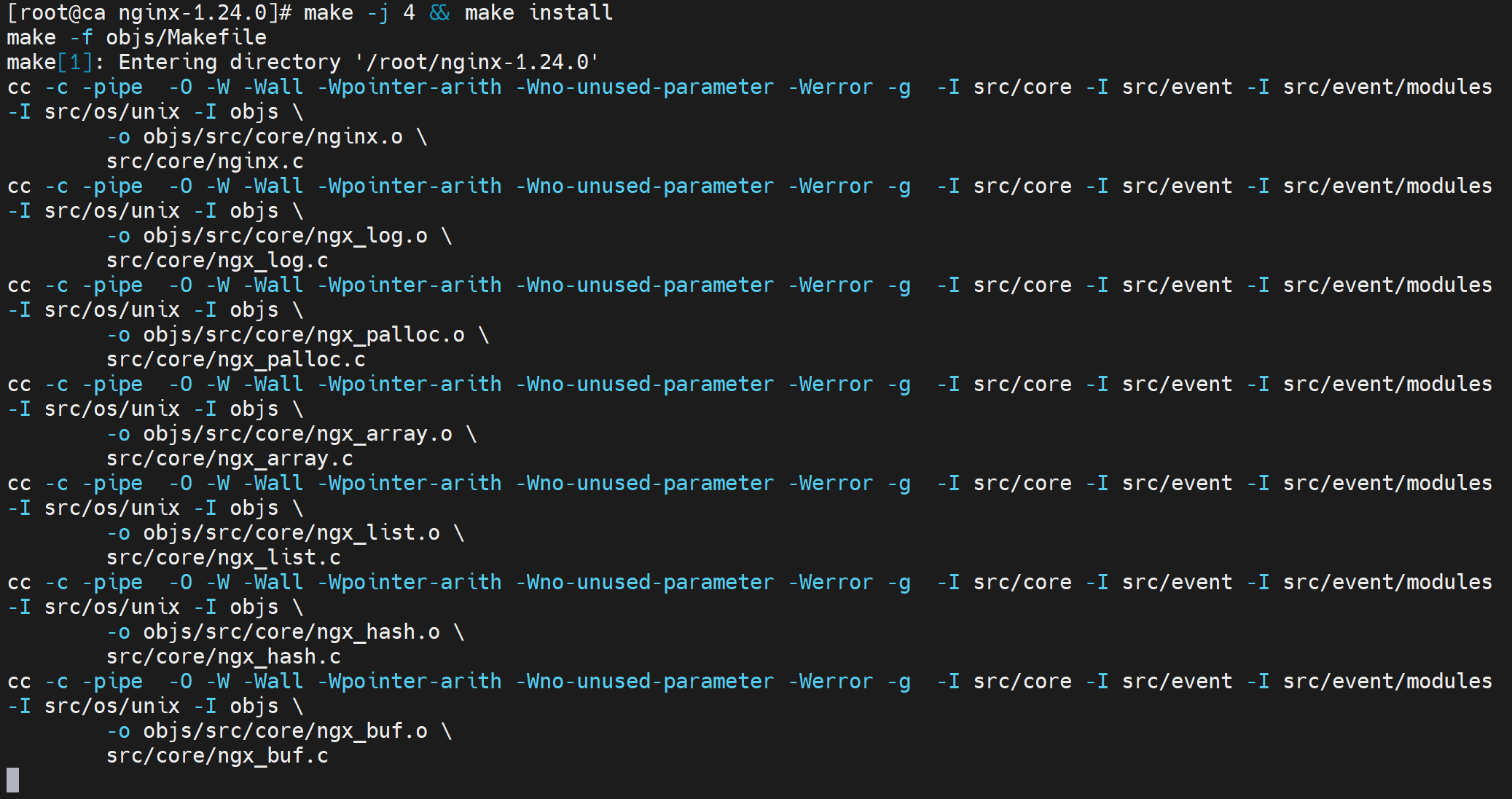Click objs/src/core/ngx_list.o output path

point(291,533)
